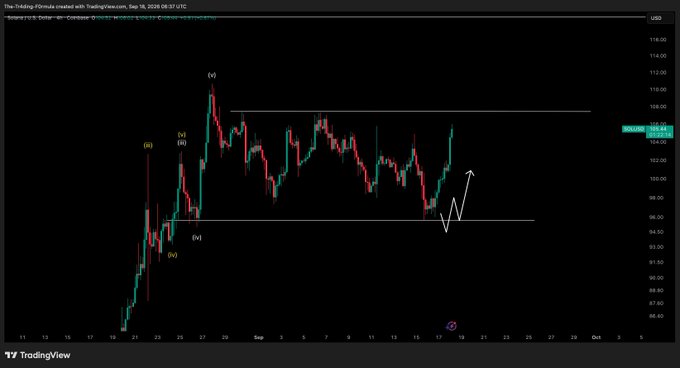The width and height of the screenshot is (680, 368).
Task: Select the white (iii) wave label
Action: (x=182, y=143)
